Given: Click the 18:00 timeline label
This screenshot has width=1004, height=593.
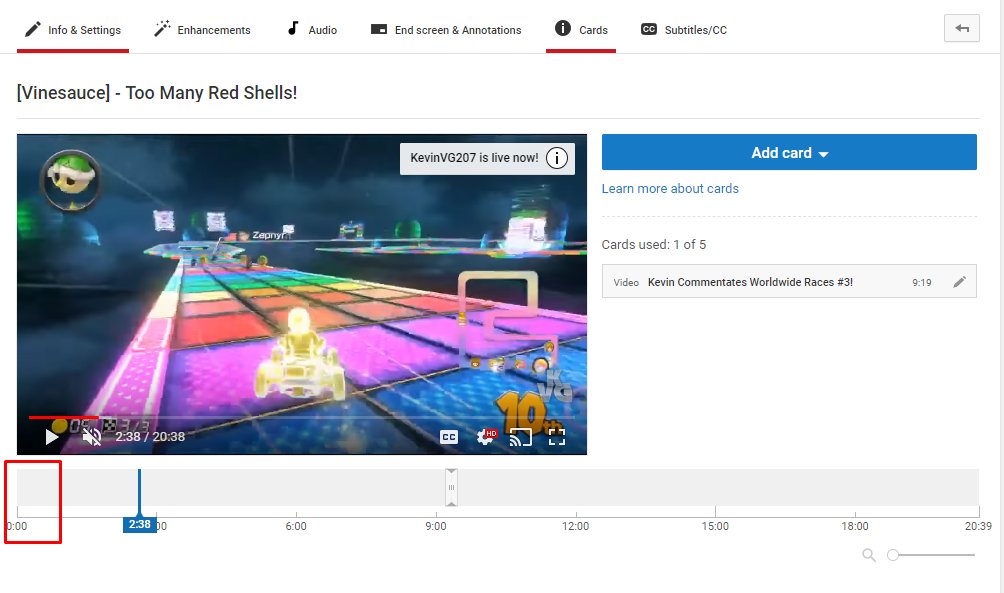Looking at the screenshot, I should tap(855, 526).
